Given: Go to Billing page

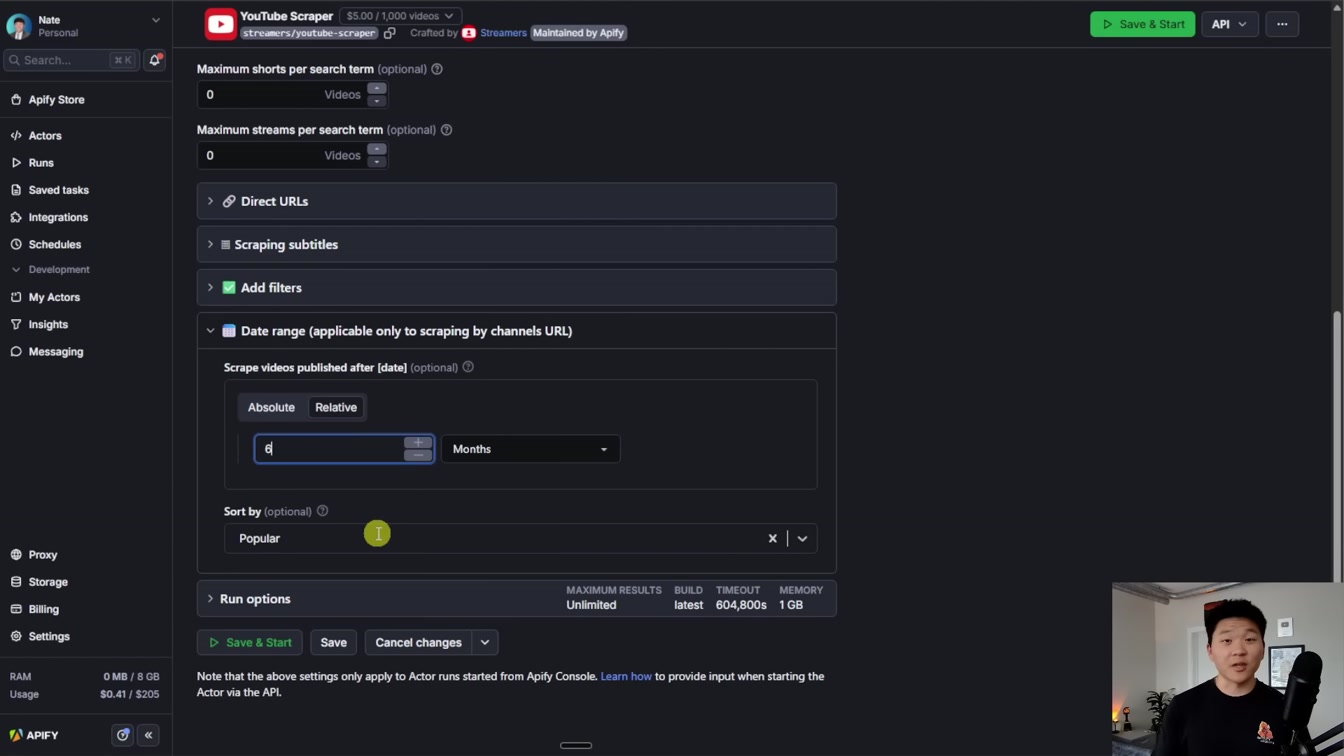Looking at the screenshot, I should click(44, 609).
